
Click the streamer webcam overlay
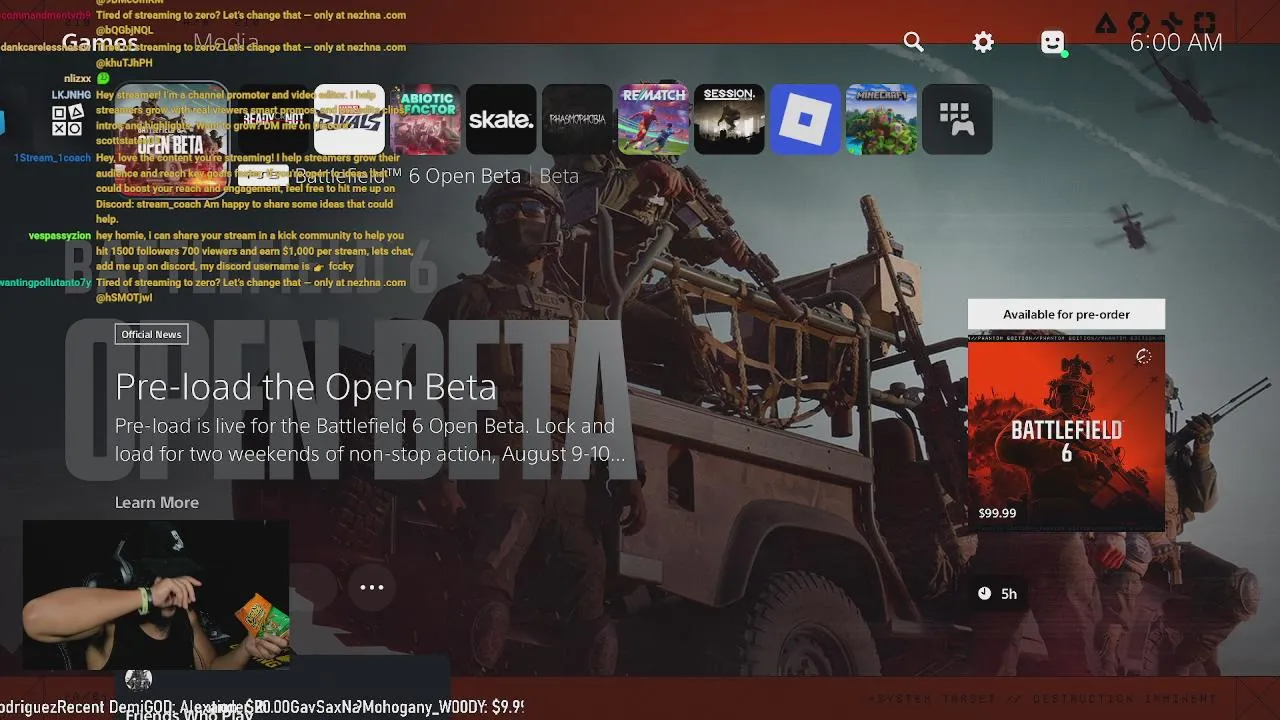pos(156,595)
